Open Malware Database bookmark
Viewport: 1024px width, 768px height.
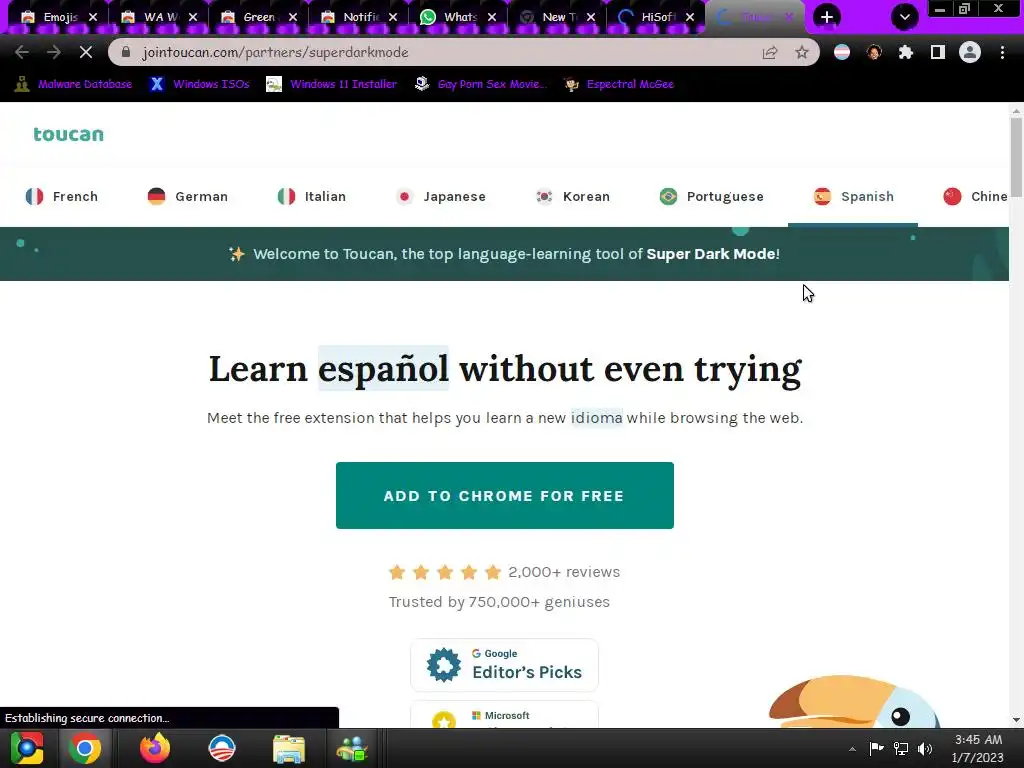tap(74, 84)
